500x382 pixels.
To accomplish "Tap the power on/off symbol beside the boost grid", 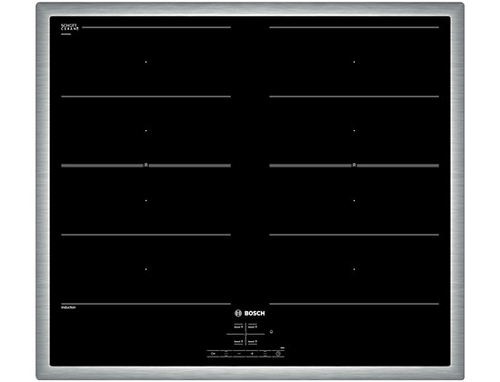I will point(271,332).
